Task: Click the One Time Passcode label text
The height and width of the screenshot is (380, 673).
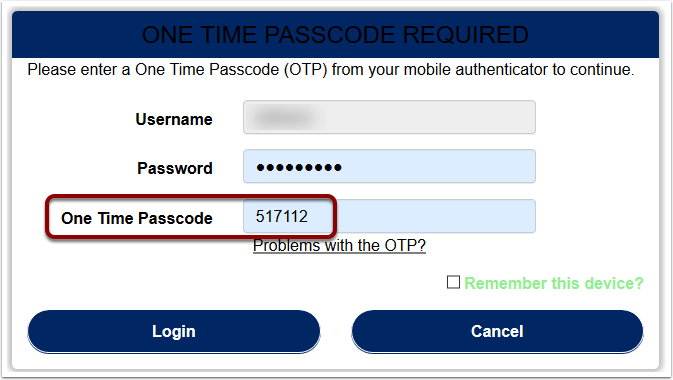Action: [137, 218]
